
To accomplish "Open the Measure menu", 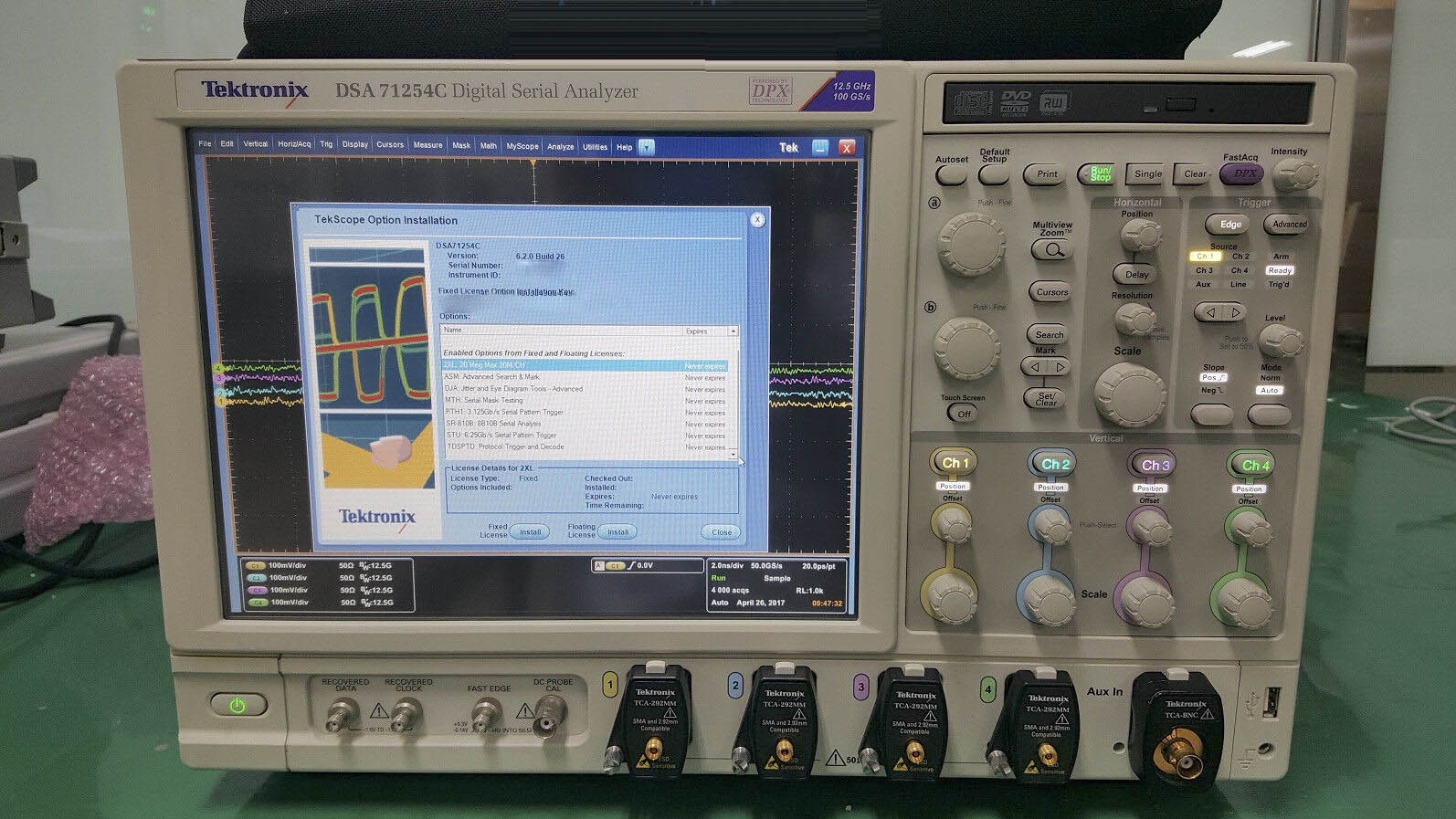I will [x=427, y=144].
